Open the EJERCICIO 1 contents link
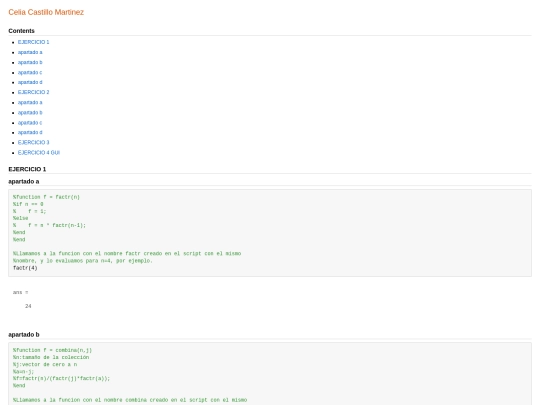Viewport: 540px width, 405px height. point(33,42)
